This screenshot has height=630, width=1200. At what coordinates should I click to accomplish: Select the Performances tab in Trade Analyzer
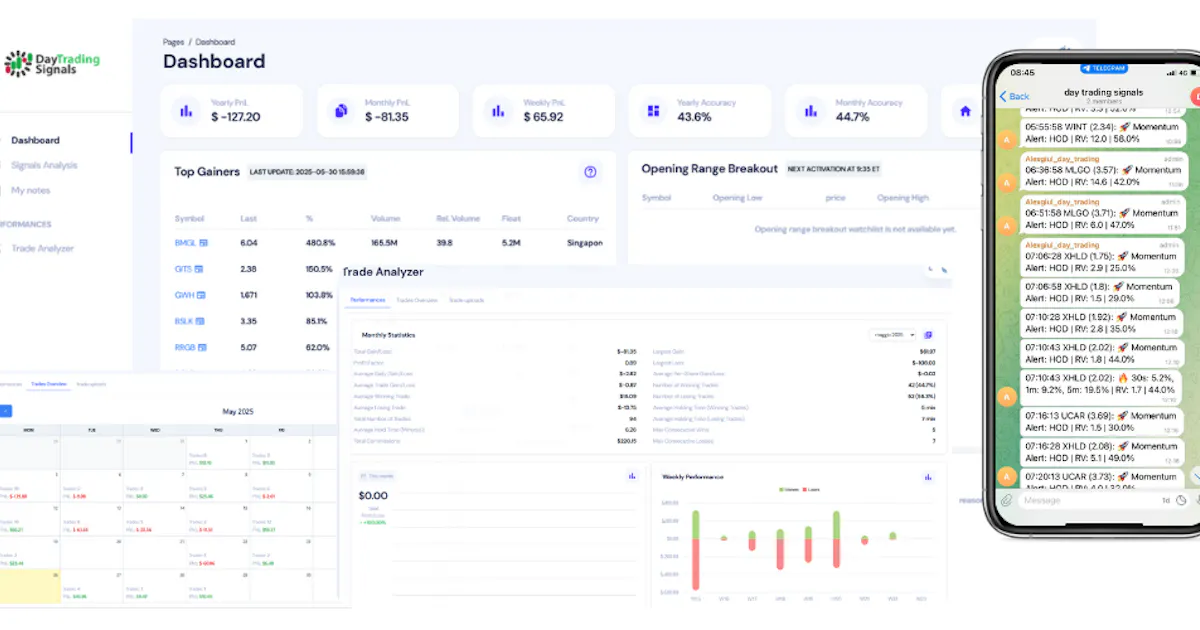pyautogui.click(x=366, y=300)
